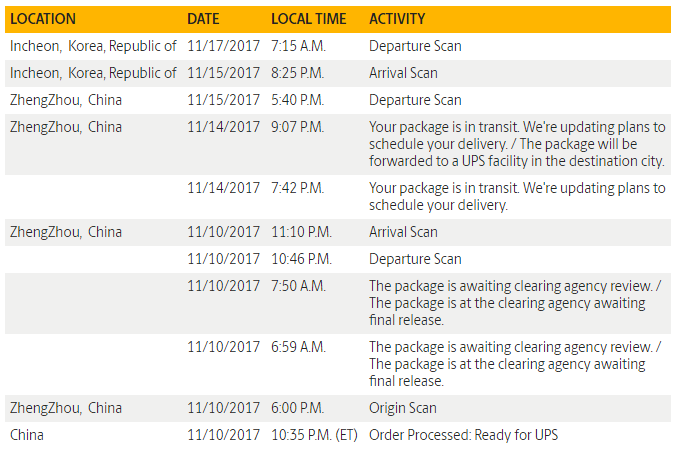The image size is (679, 465).
Task: Click the ACTIVITY column header
Action: point(397,19)
